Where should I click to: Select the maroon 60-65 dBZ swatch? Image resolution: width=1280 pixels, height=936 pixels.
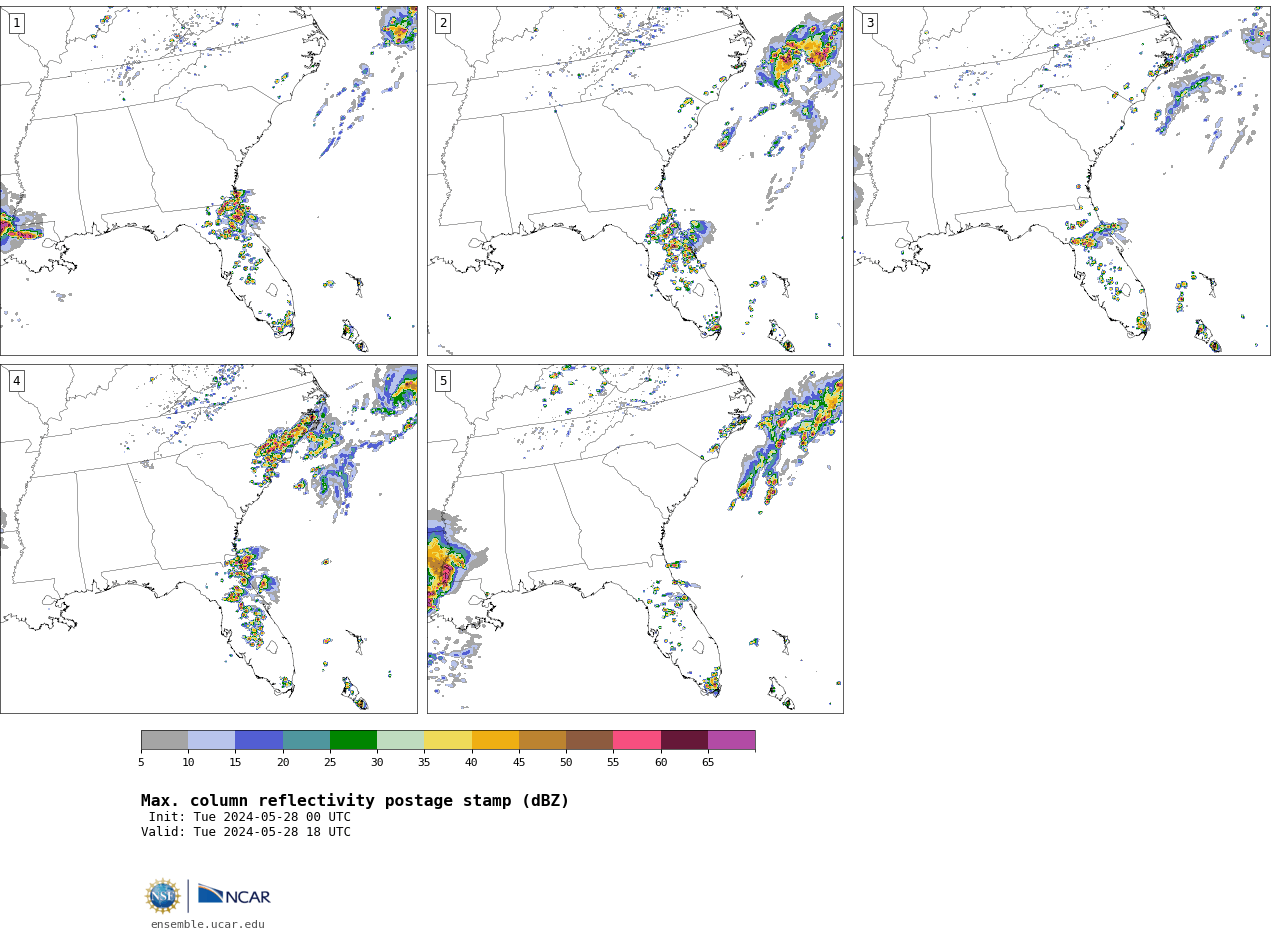pos(684,740)
